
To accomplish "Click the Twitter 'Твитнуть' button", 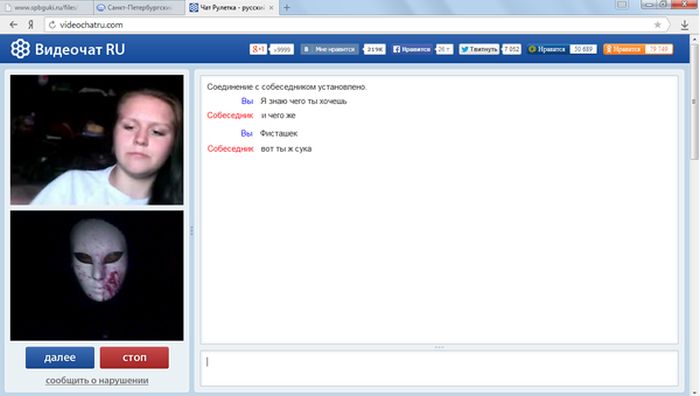I will 479,49.
